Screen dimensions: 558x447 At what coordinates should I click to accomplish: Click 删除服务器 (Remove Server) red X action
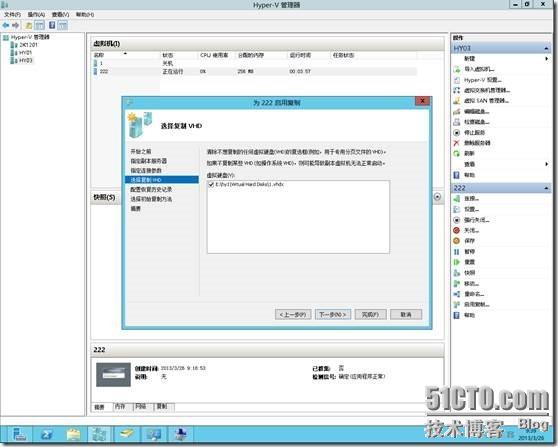[477, 143]
